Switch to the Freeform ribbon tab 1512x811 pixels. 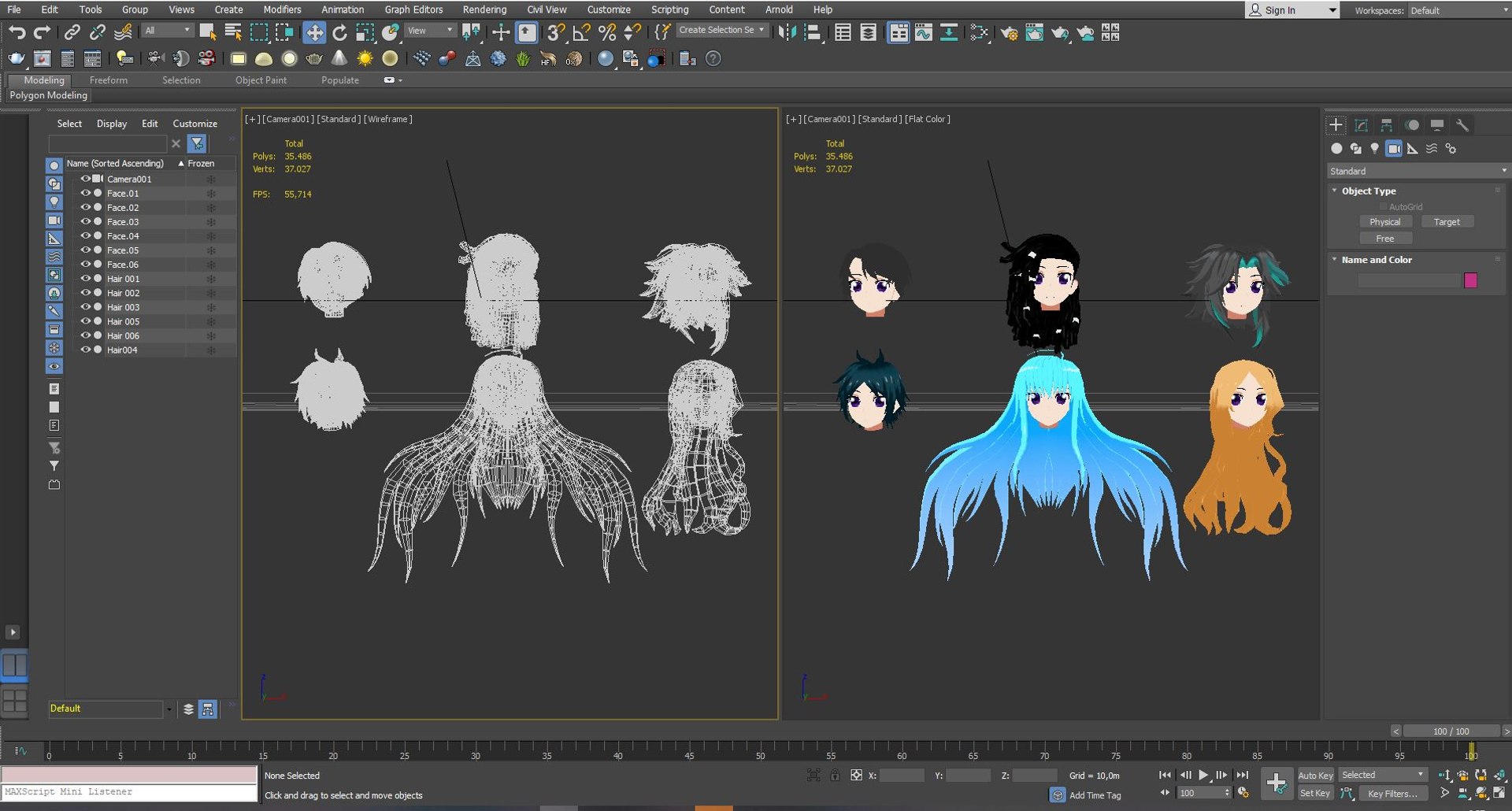pyautogui.click(x=109, y=80)
